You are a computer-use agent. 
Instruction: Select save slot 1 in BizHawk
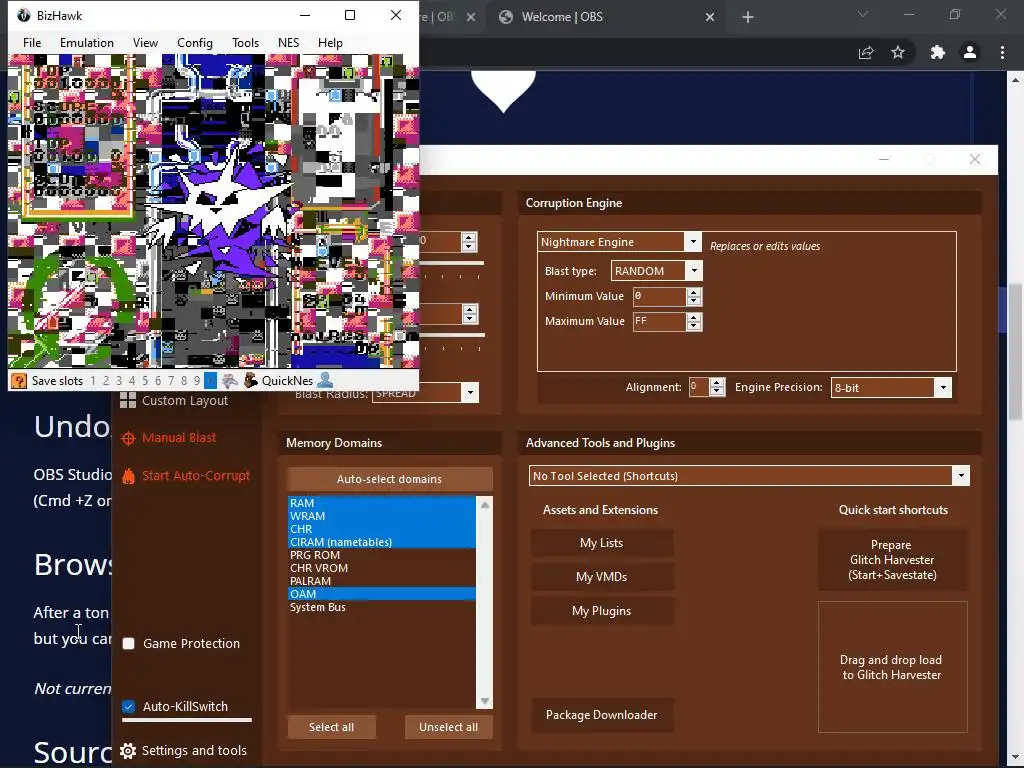click(93, 381)
